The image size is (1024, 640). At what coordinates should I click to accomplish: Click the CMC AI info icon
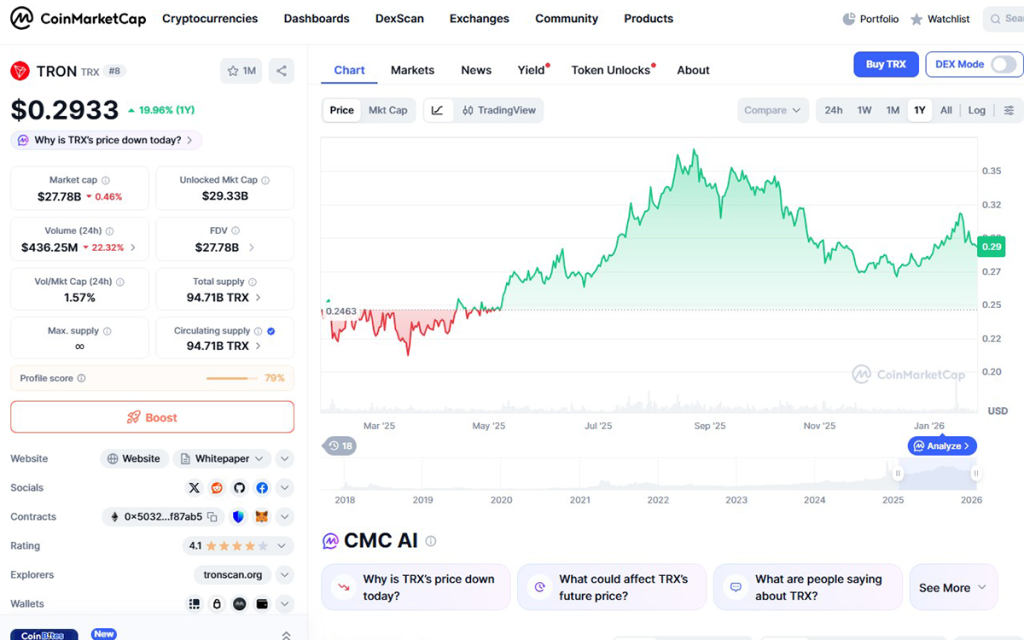[431, 541]
